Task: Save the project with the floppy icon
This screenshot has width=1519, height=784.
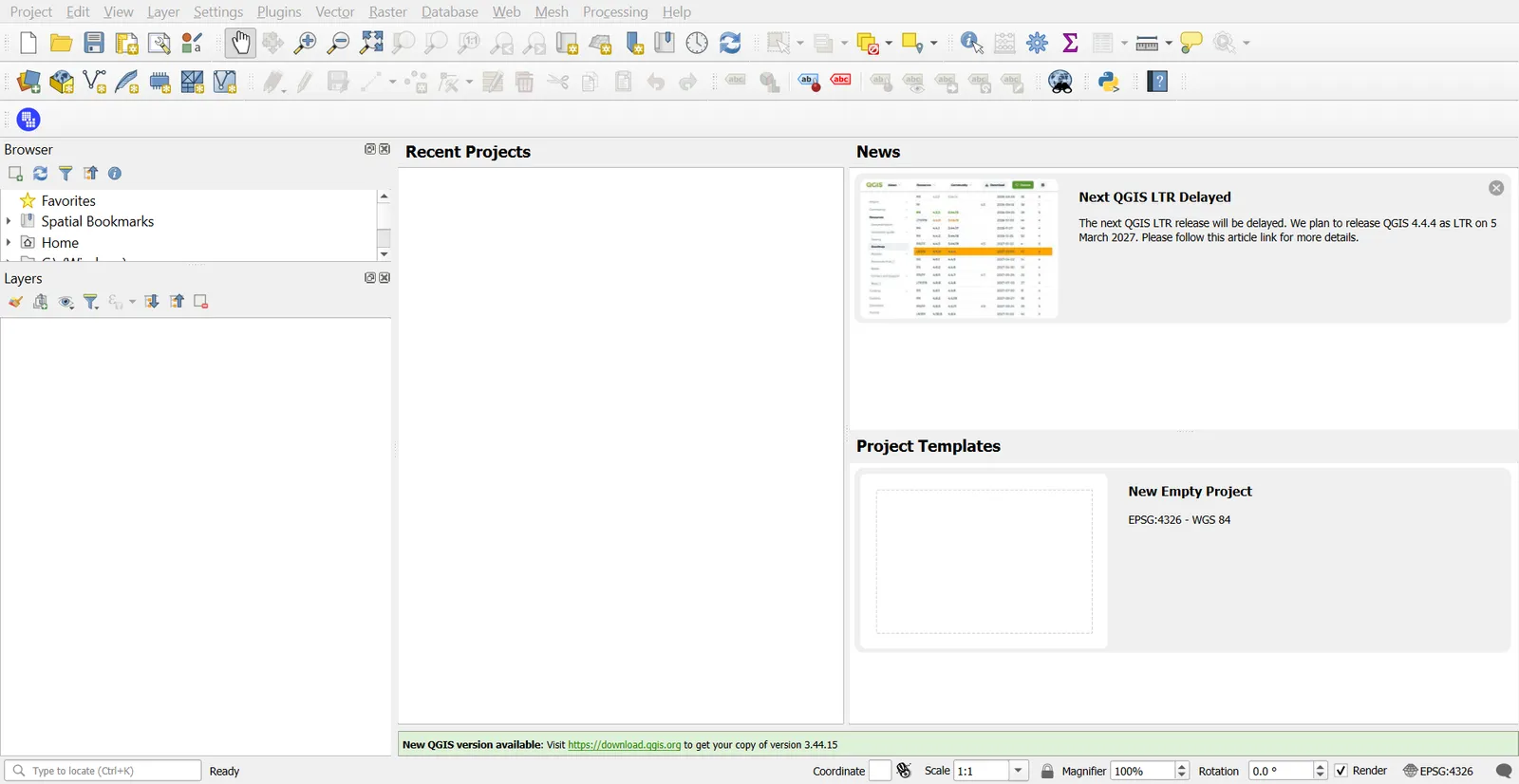Action: tap(94, 43)
